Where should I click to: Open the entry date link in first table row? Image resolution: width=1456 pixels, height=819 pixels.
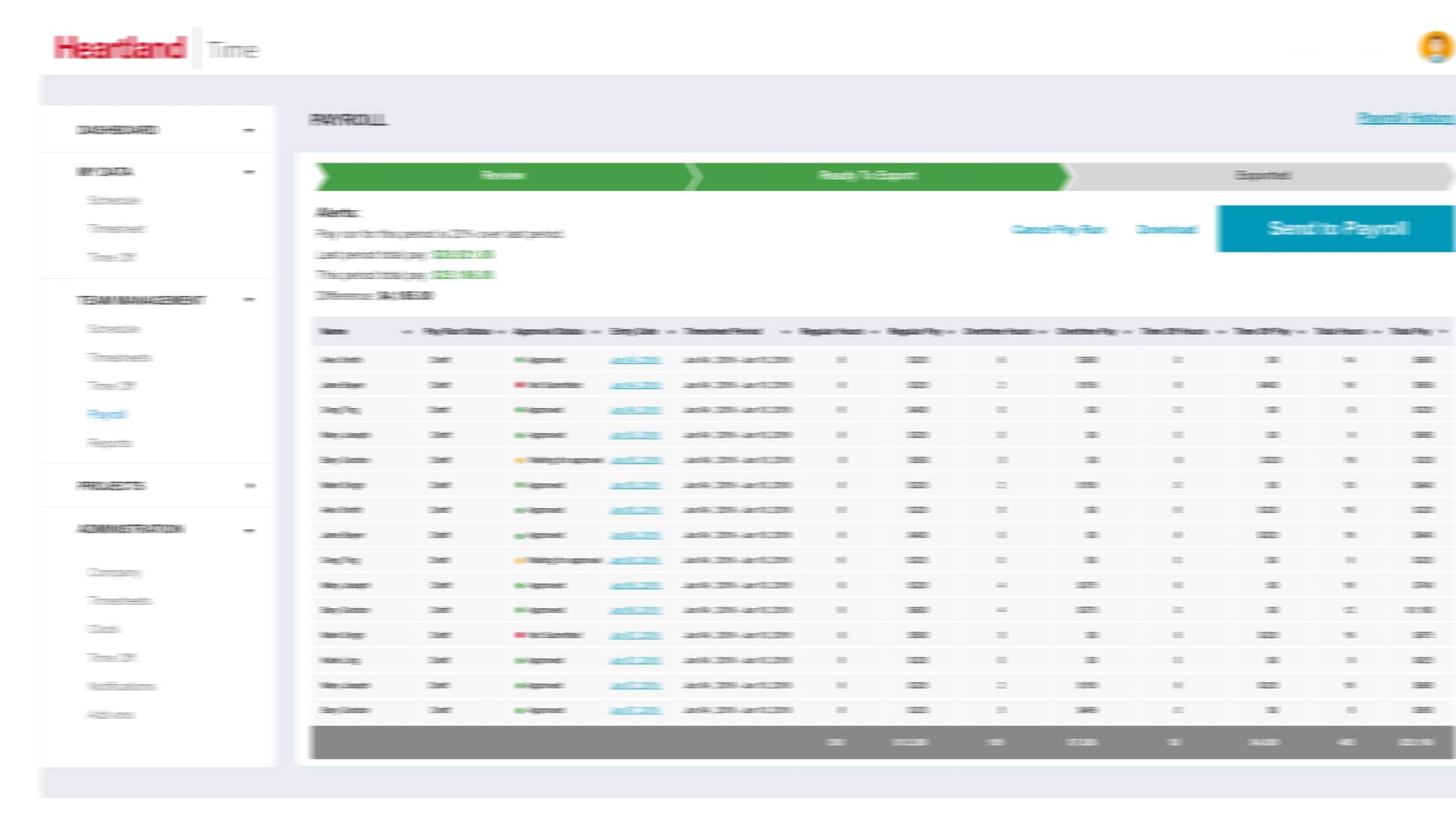click(x=635, y=360)
